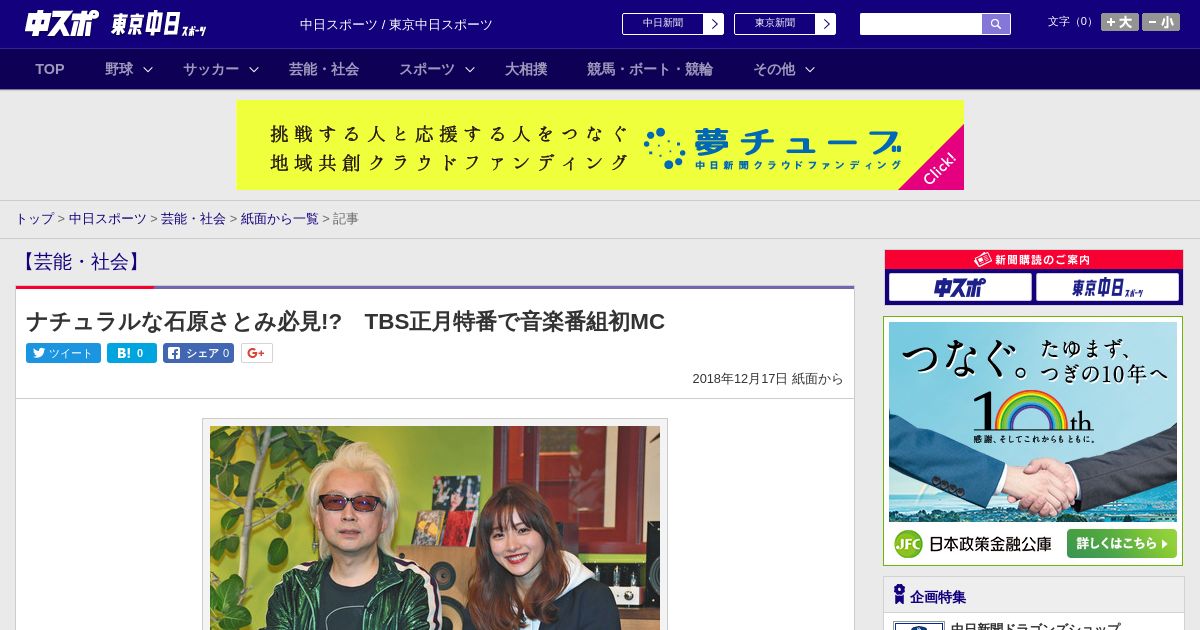Click the 企画特集 ribbon icon
The height and width of the screenshot is (630, 1200).
899,595
